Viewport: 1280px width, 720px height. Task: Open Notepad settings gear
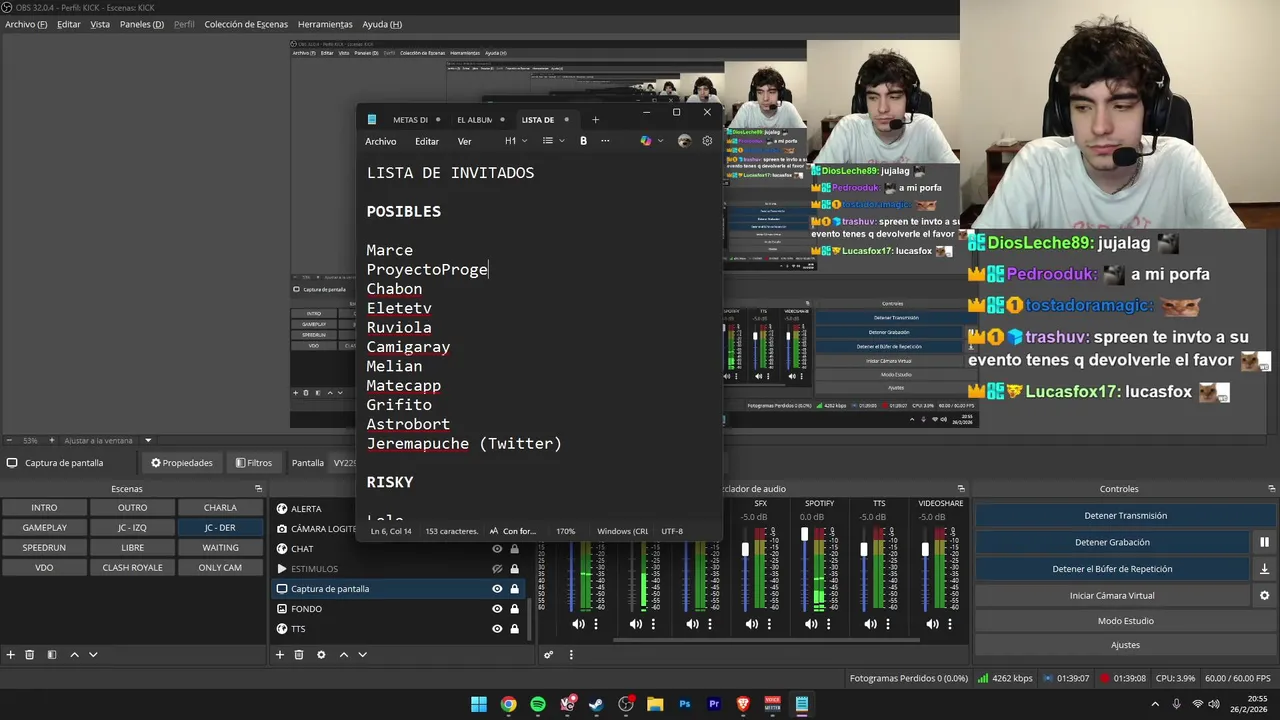click(707, 141)
